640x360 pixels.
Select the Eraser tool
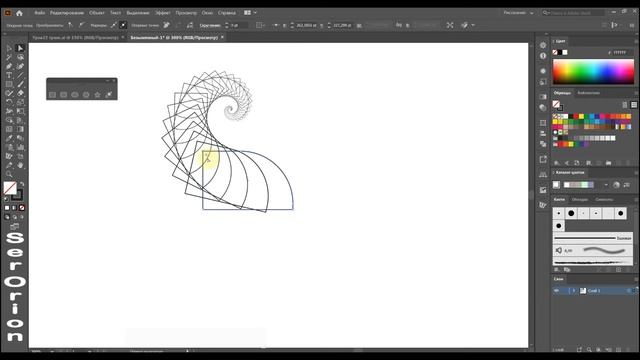[x=20, y=93]
